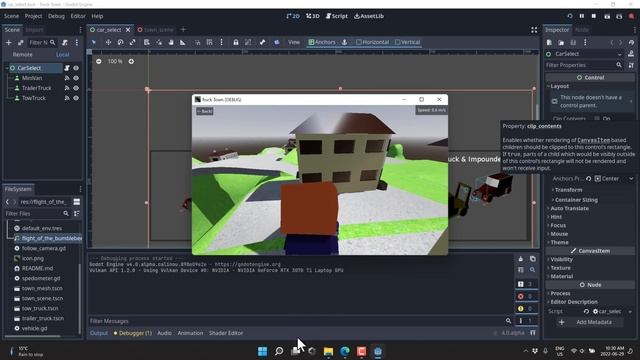The height and width of the screenshot is (360, 640).
Task: Expand the Auto Translate section
Action: 569,208
